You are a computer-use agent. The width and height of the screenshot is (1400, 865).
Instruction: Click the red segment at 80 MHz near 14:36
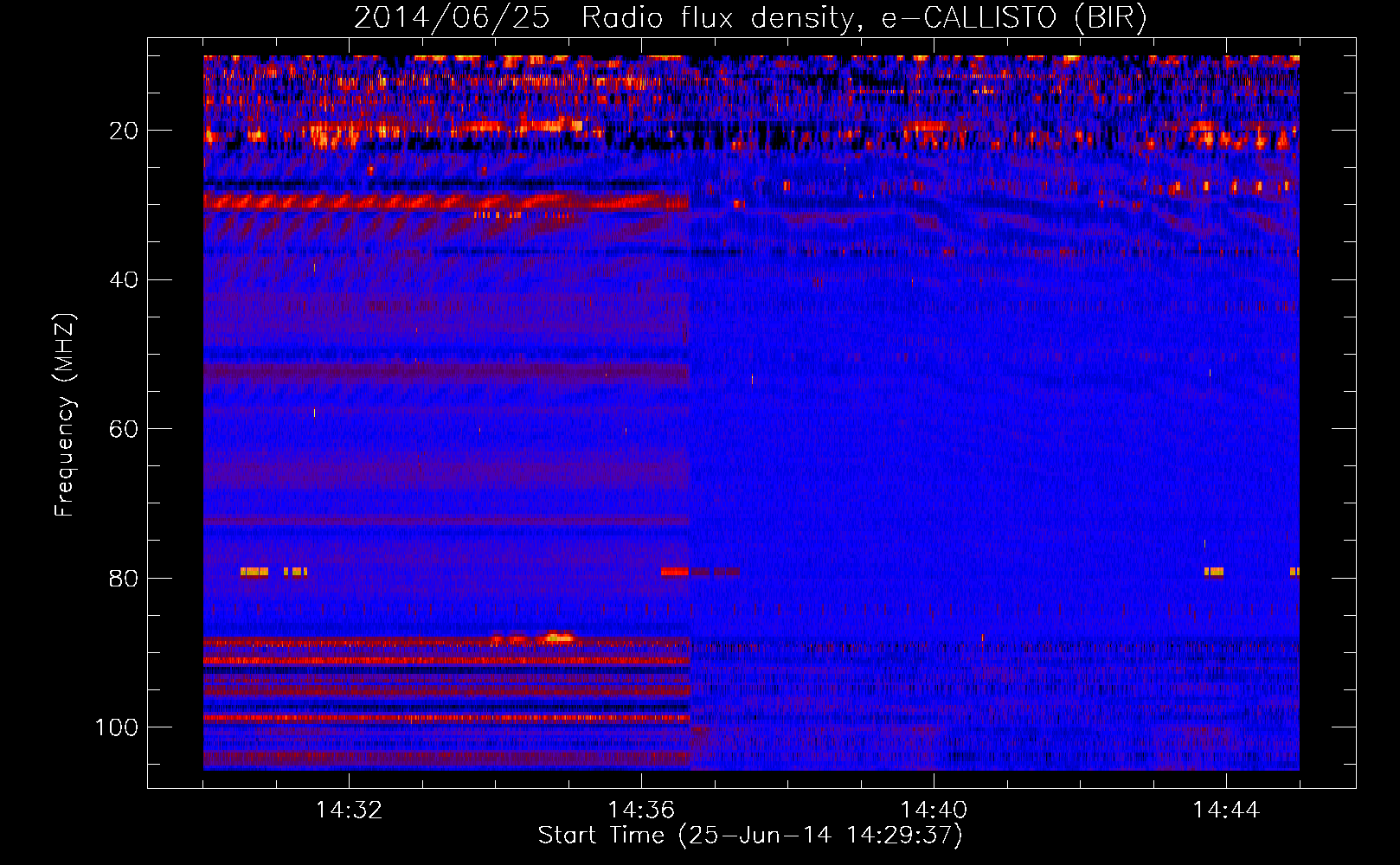674,572
